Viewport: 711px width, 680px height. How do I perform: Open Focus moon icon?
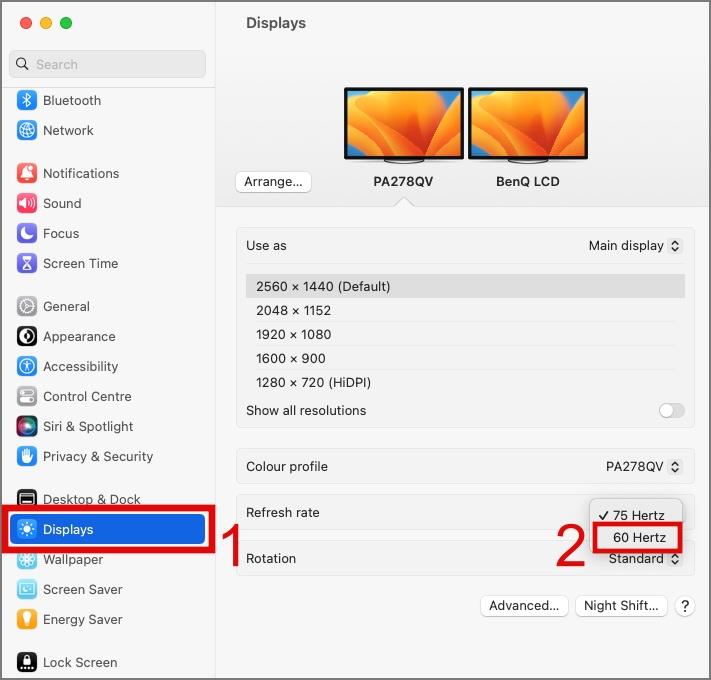coord(27,233)
